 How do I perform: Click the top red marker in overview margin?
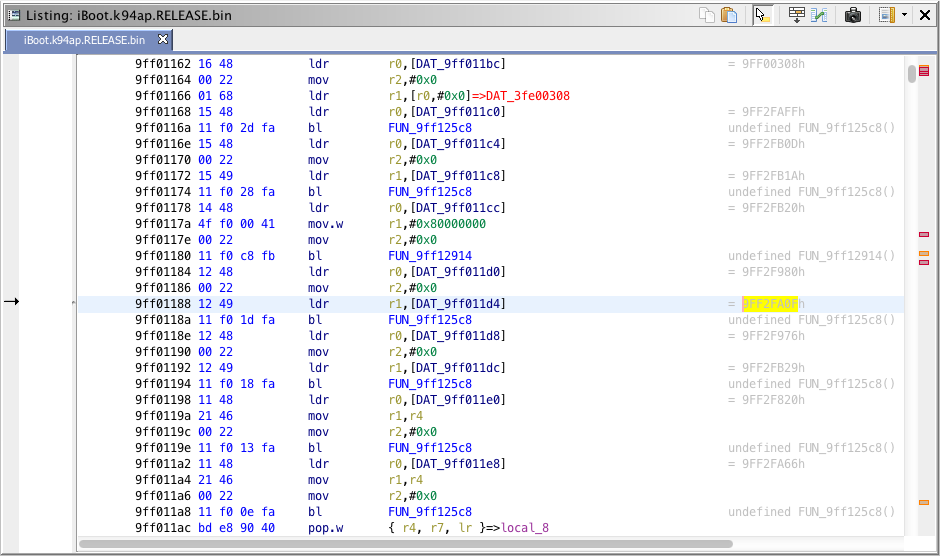click(x=924, y=70)
